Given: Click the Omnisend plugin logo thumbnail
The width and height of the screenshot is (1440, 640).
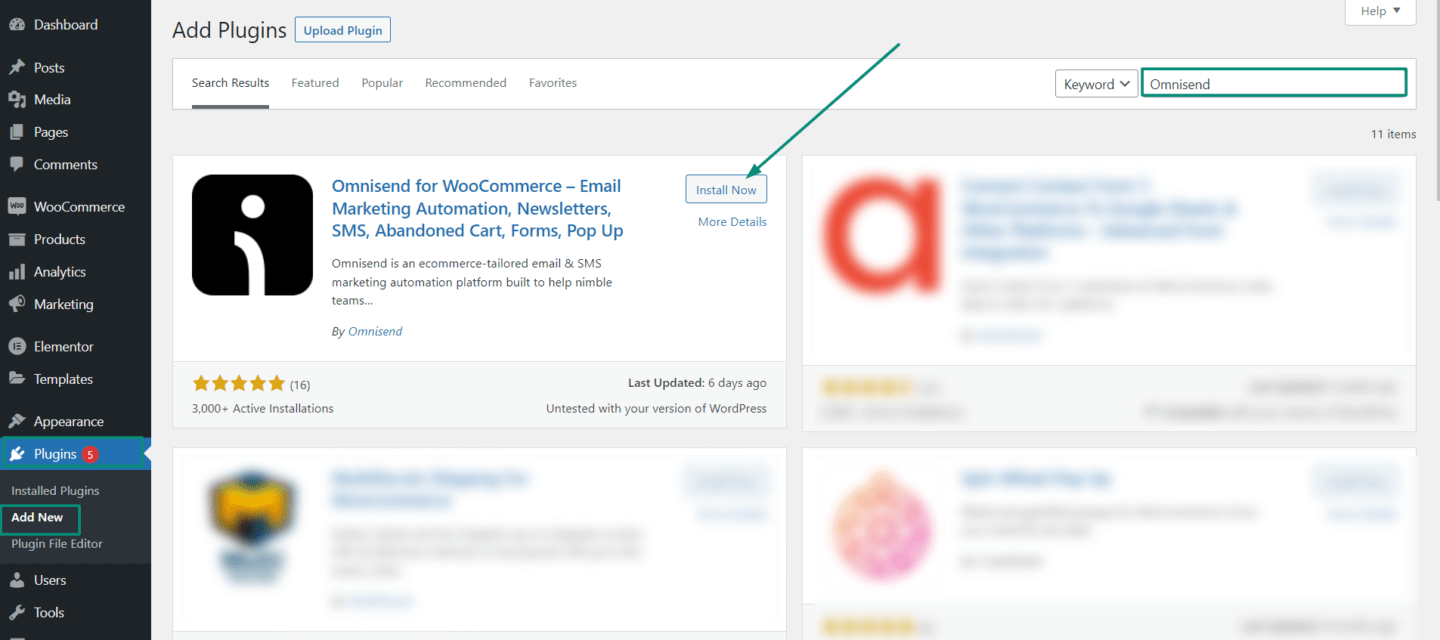Looking at the screenshot, I should 252,235.
